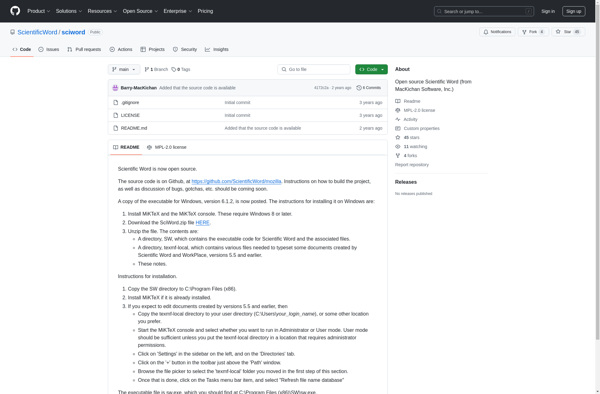
Task: Click the LICENSE file icon
Action: [x=116, y=115]
